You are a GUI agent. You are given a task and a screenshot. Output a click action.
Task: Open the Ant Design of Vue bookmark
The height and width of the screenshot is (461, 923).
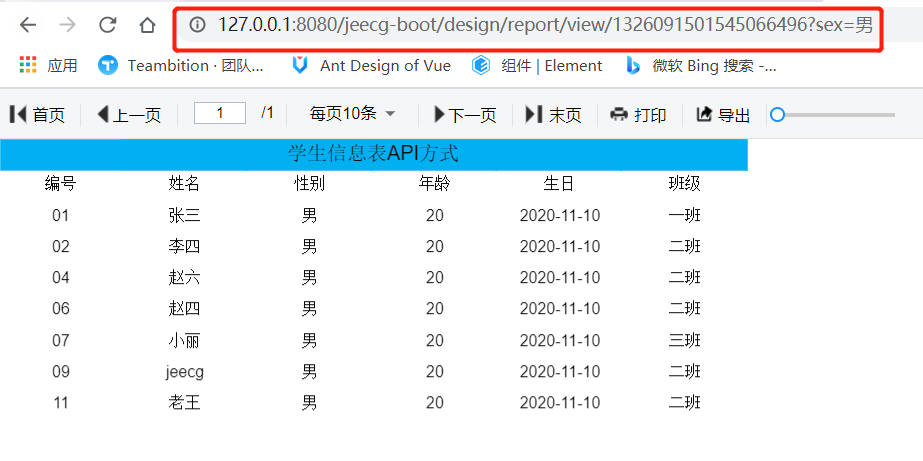point(371,65)
